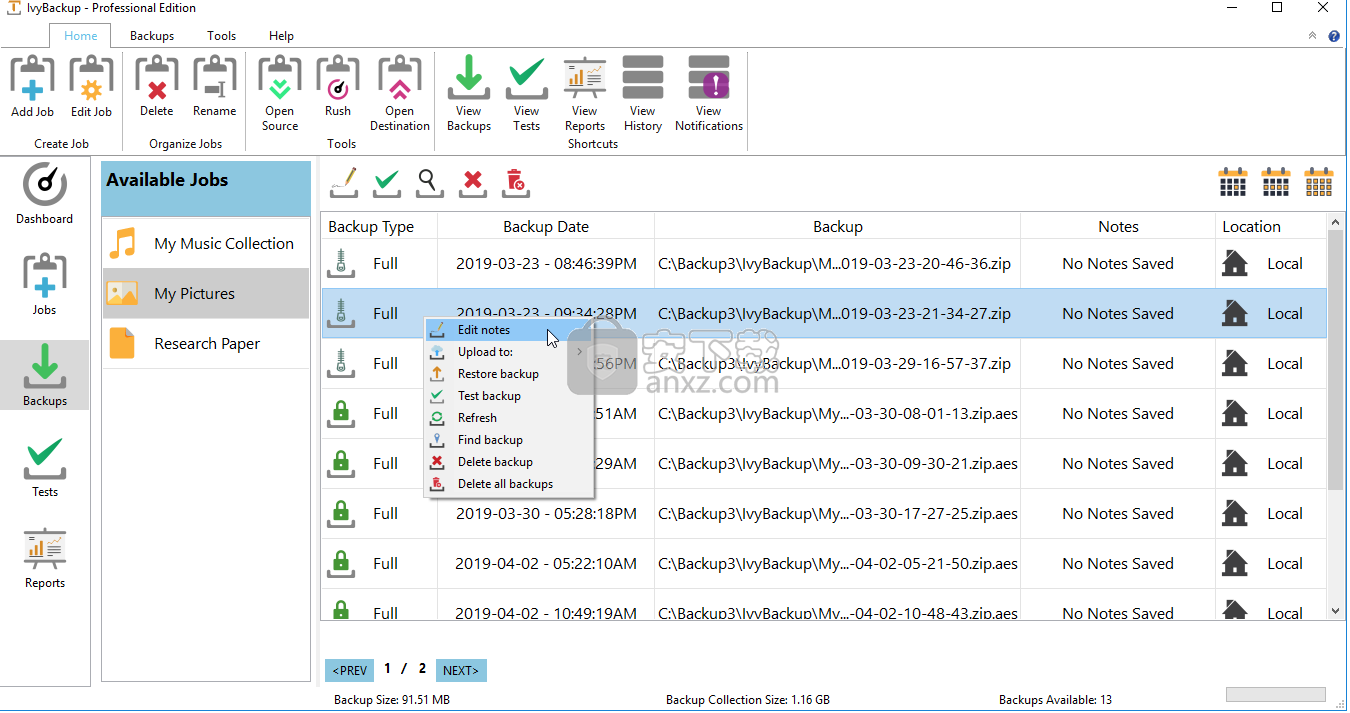The height and width of the screenshot is (713, 1350).
Task: Click the table scrollbar down arrow
Action: click(1336, 610)
